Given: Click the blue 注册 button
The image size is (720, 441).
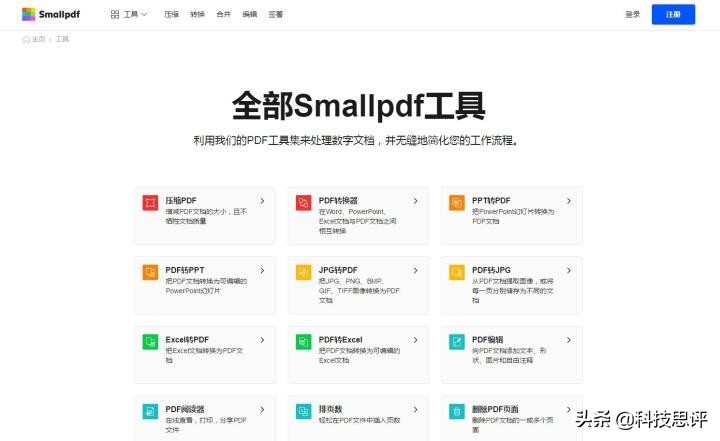Looking at the screenshot, I should (x=673, y=14).
